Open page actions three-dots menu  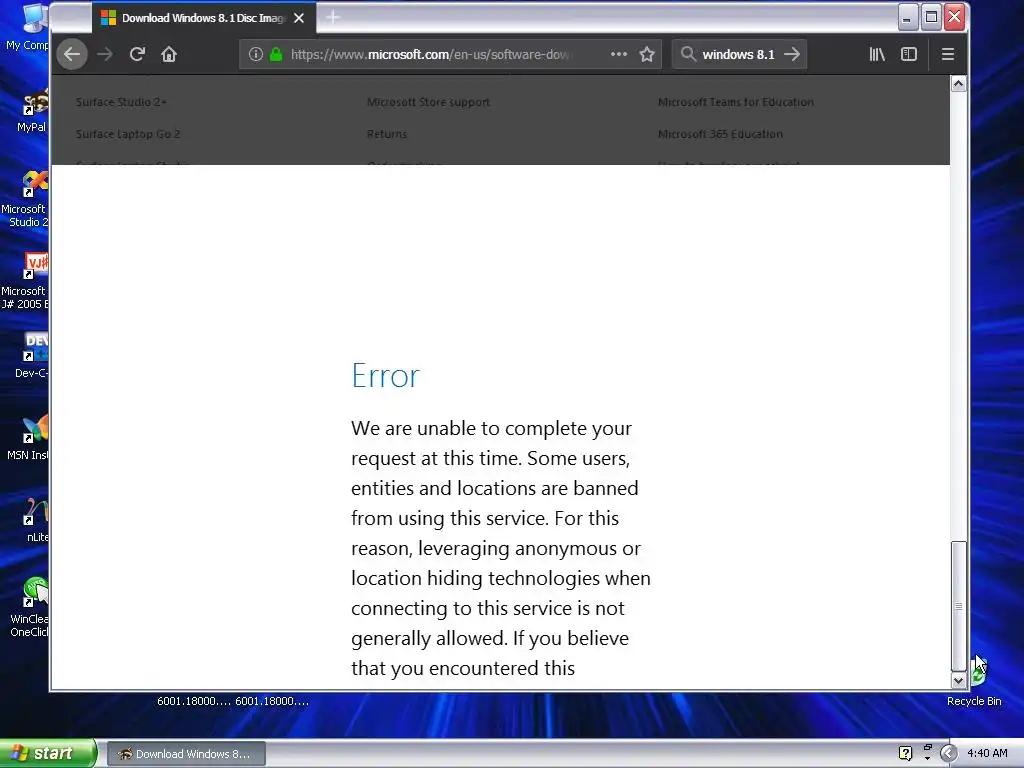618,54
